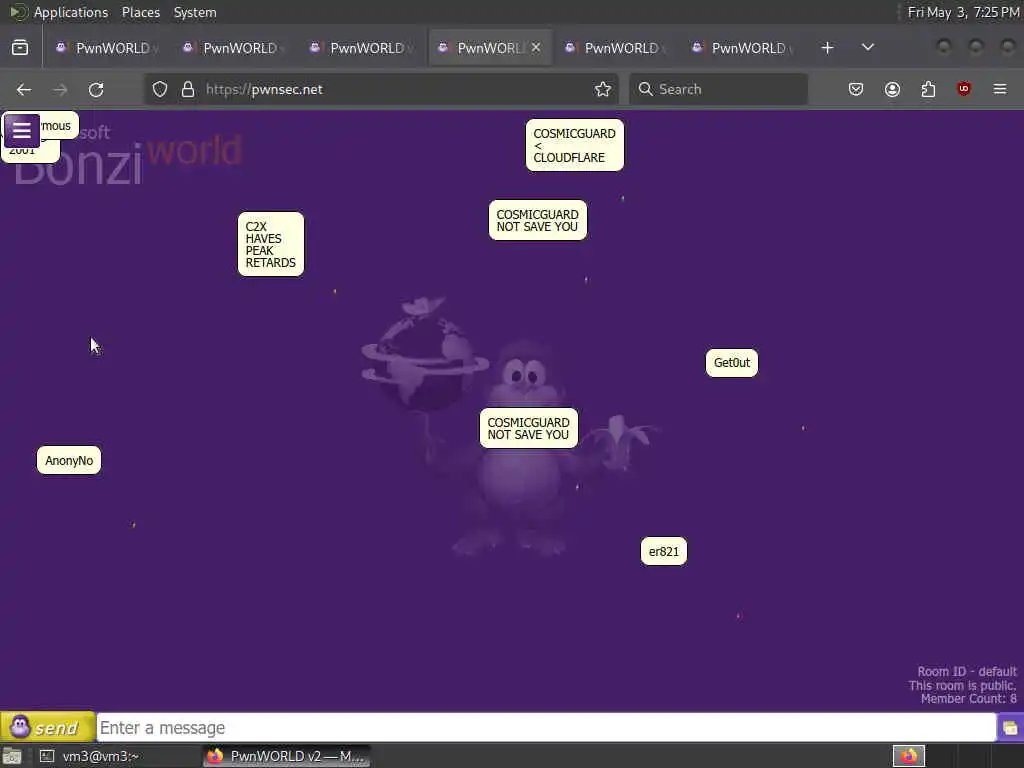
Task: Open the Firefox account icon
Action: coord(892,89)
